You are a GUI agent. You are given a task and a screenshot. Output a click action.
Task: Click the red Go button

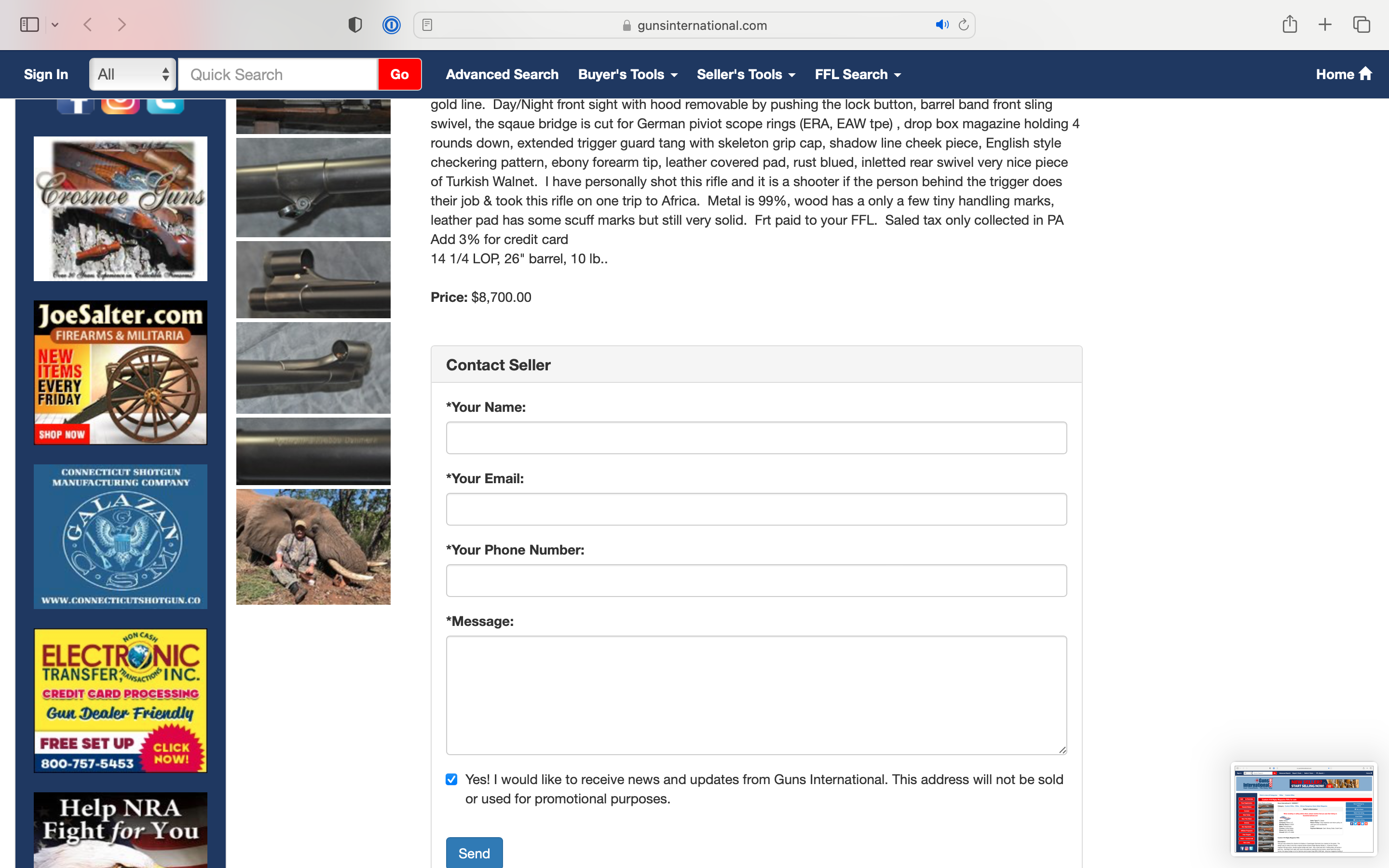tap(399, 74)
